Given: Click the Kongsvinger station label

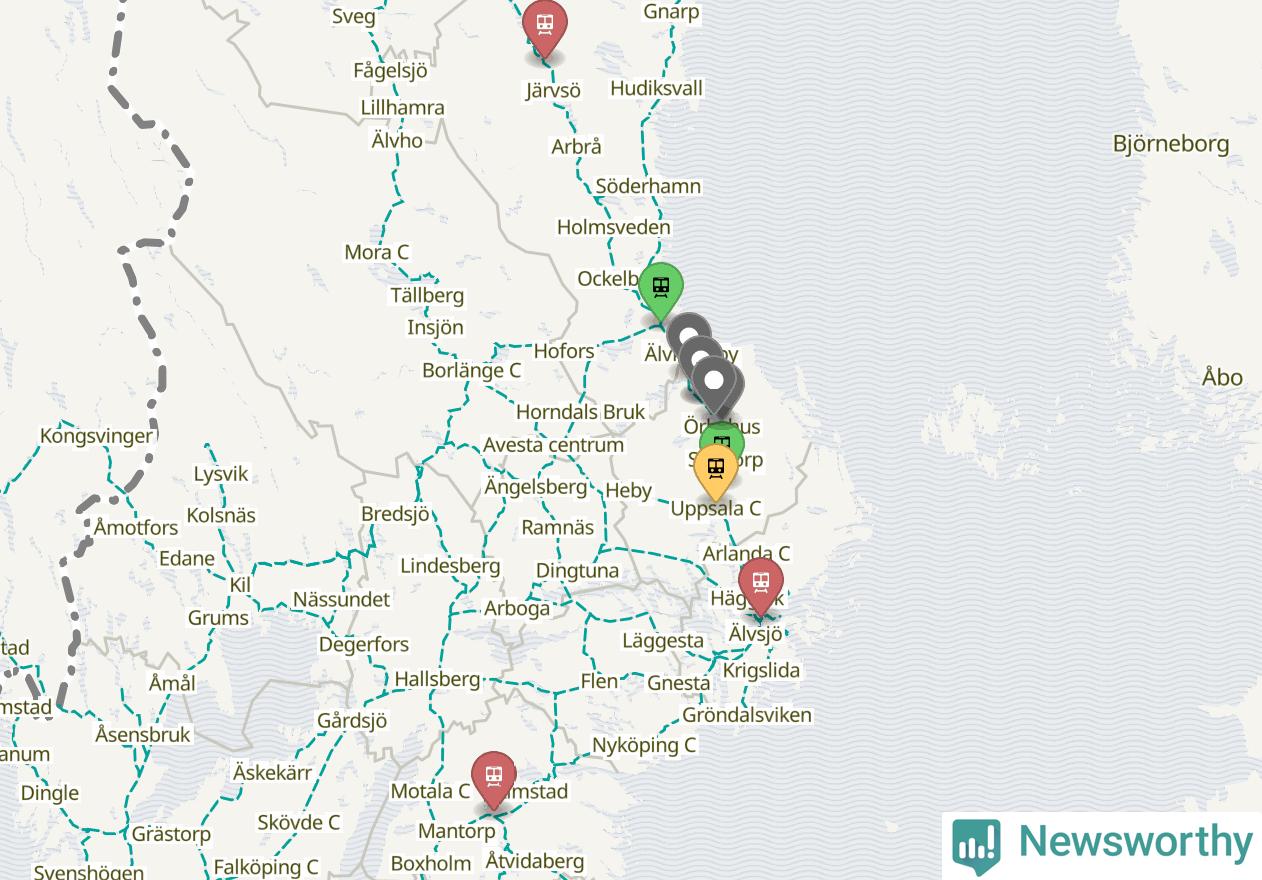Looking at the screenshot, I should click(97, 436).
